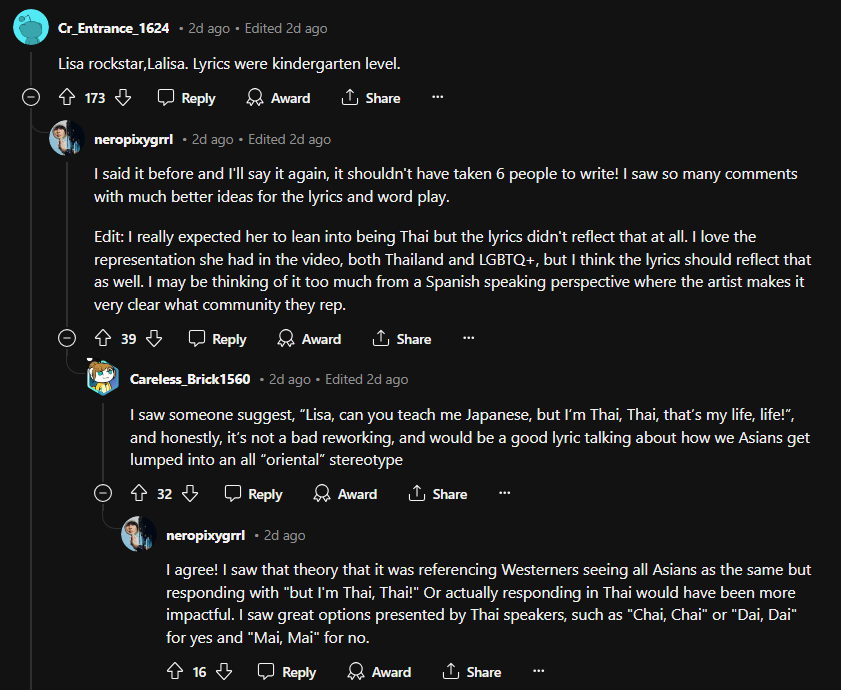Downvote Careless_Brick1560's comment
This screenshot has height=690, width=841.
click(x=190, y=494)
